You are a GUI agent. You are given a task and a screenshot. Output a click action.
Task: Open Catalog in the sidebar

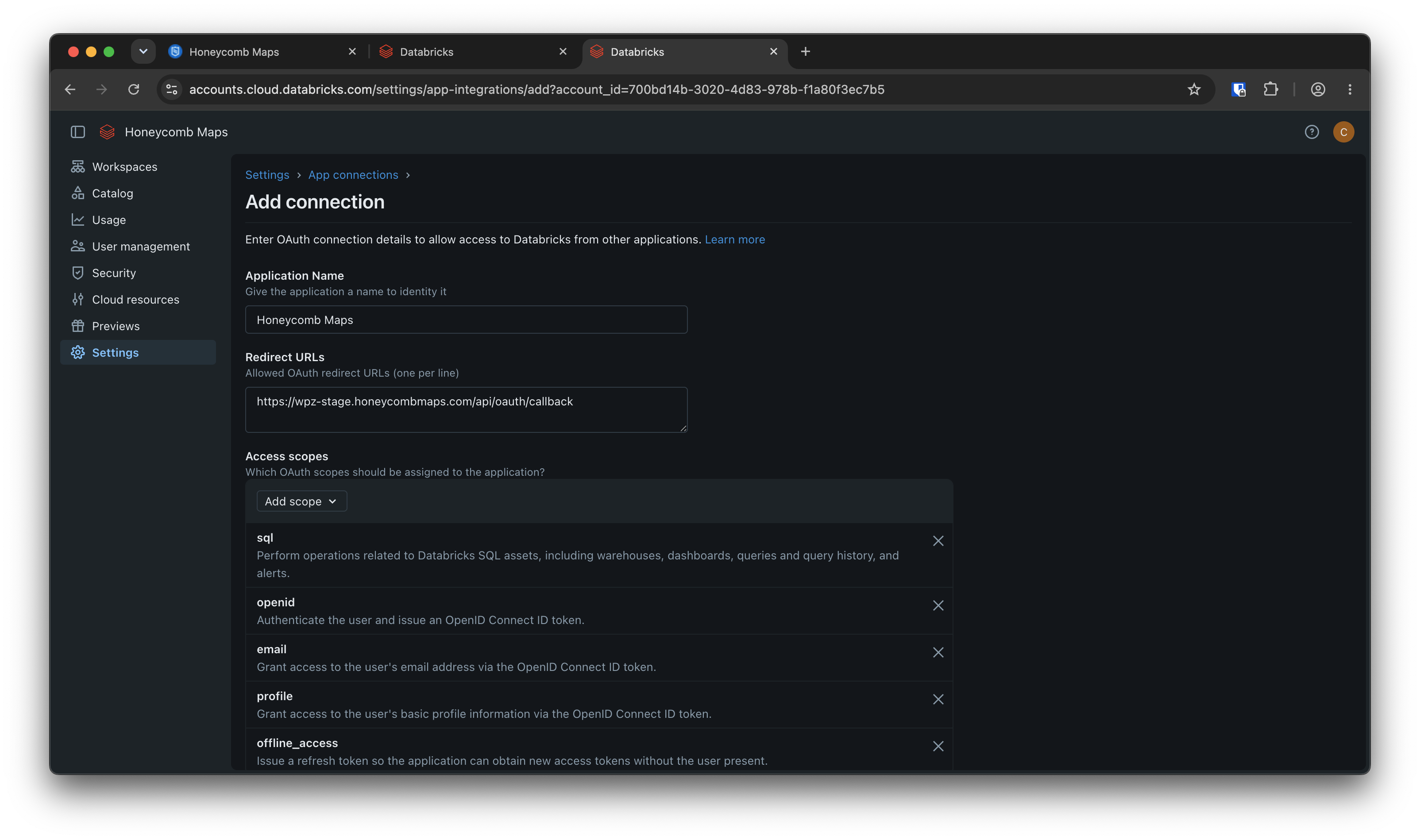tap(138, 193)
